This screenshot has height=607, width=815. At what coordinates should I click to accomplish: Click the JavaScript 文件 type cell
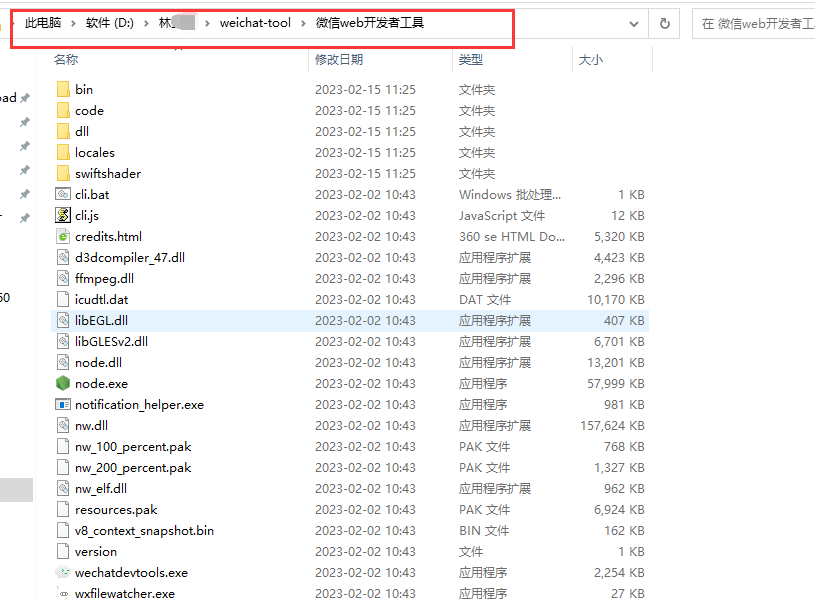(502, 216)
